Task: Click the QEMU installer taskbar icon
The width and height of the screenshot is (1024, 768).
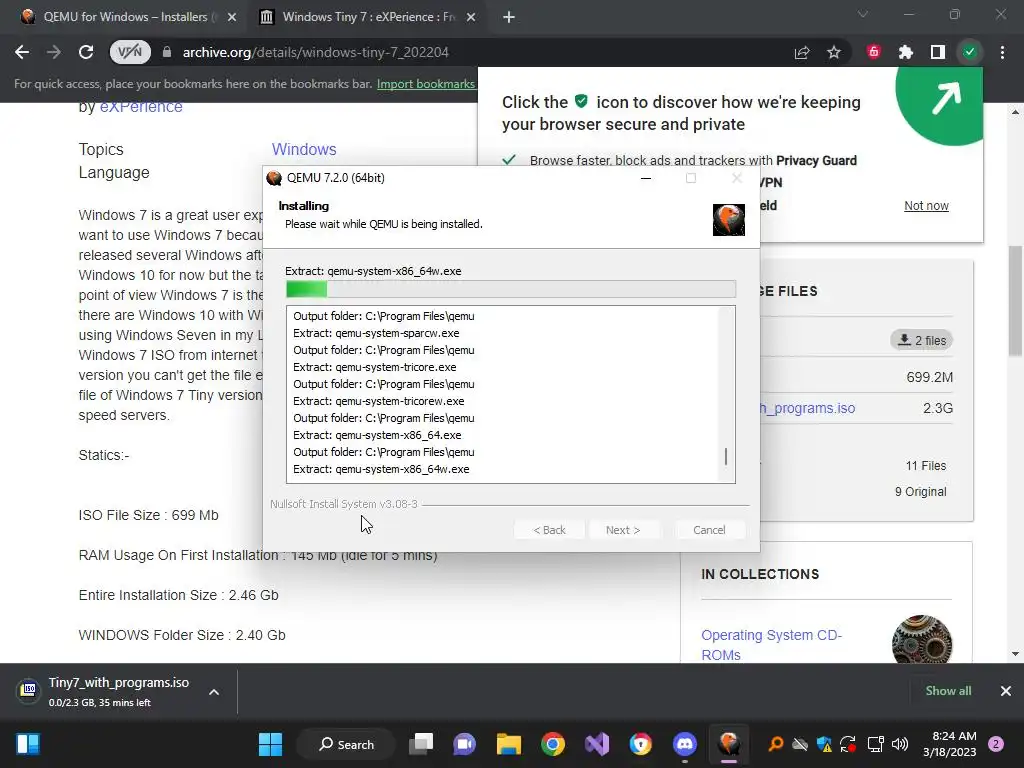Action: click(x=729, y=744)
